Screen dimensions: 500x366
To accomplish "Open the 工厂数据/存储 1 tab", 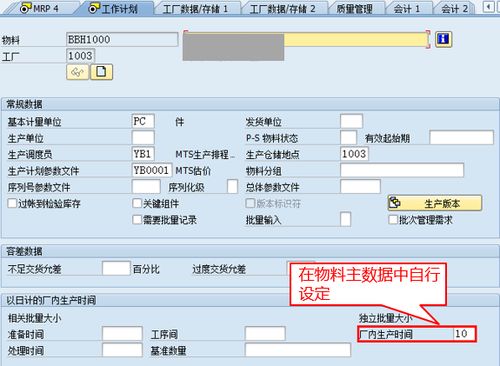I will pos(196,9).
